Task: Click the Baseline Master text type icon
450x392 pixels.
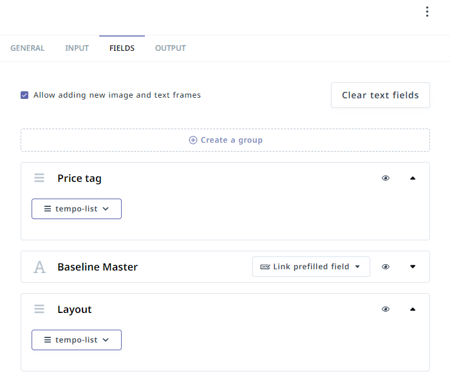Action: [x=39, y=267]
